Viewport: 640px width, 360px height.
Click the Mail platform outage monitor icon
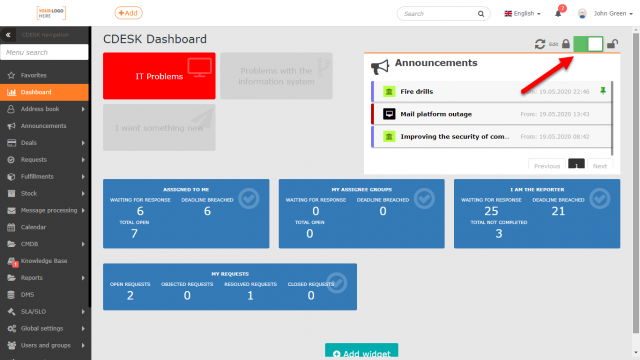coord(389,114)
